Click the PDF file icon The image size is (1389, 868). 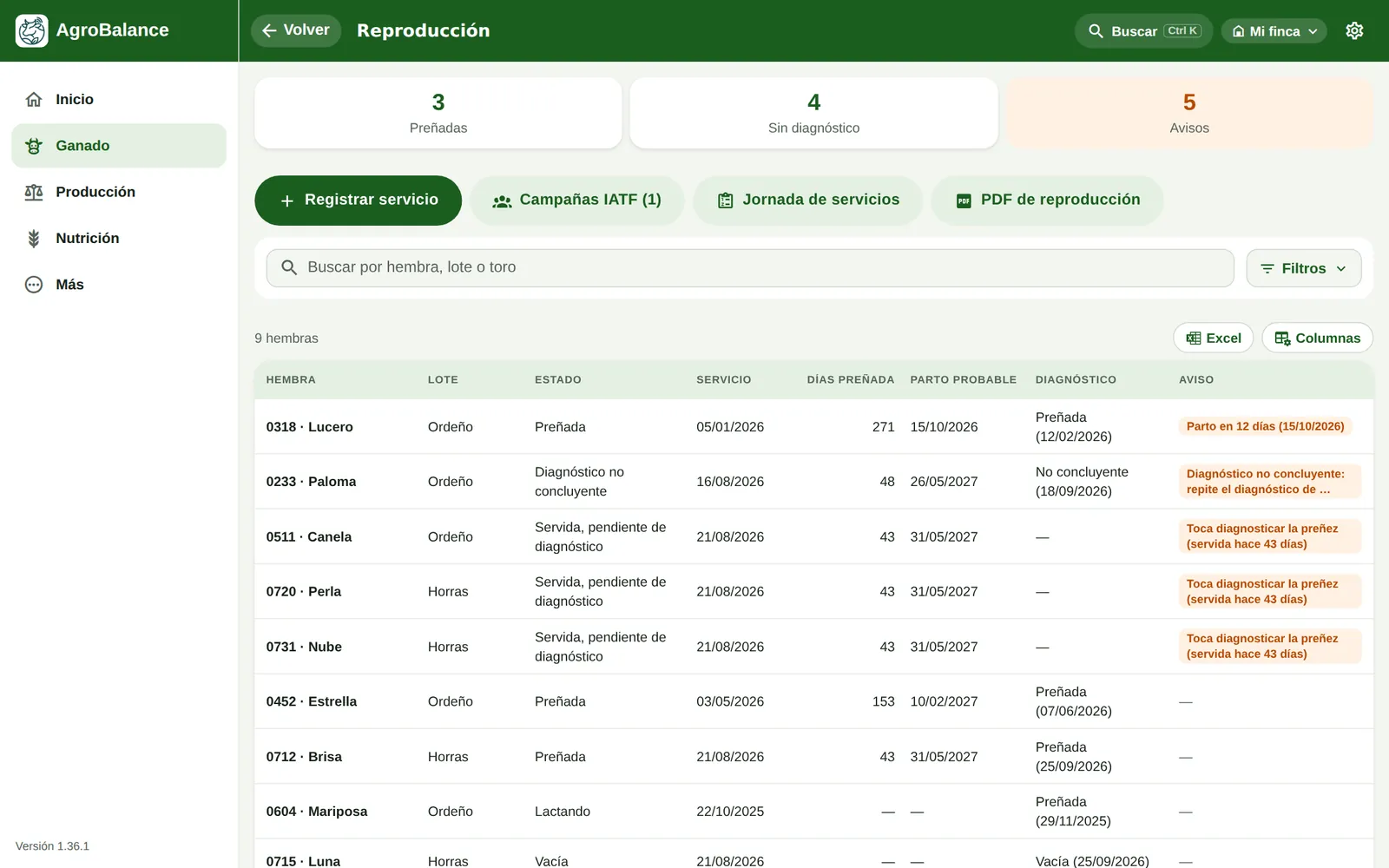[x=964, y=201]
